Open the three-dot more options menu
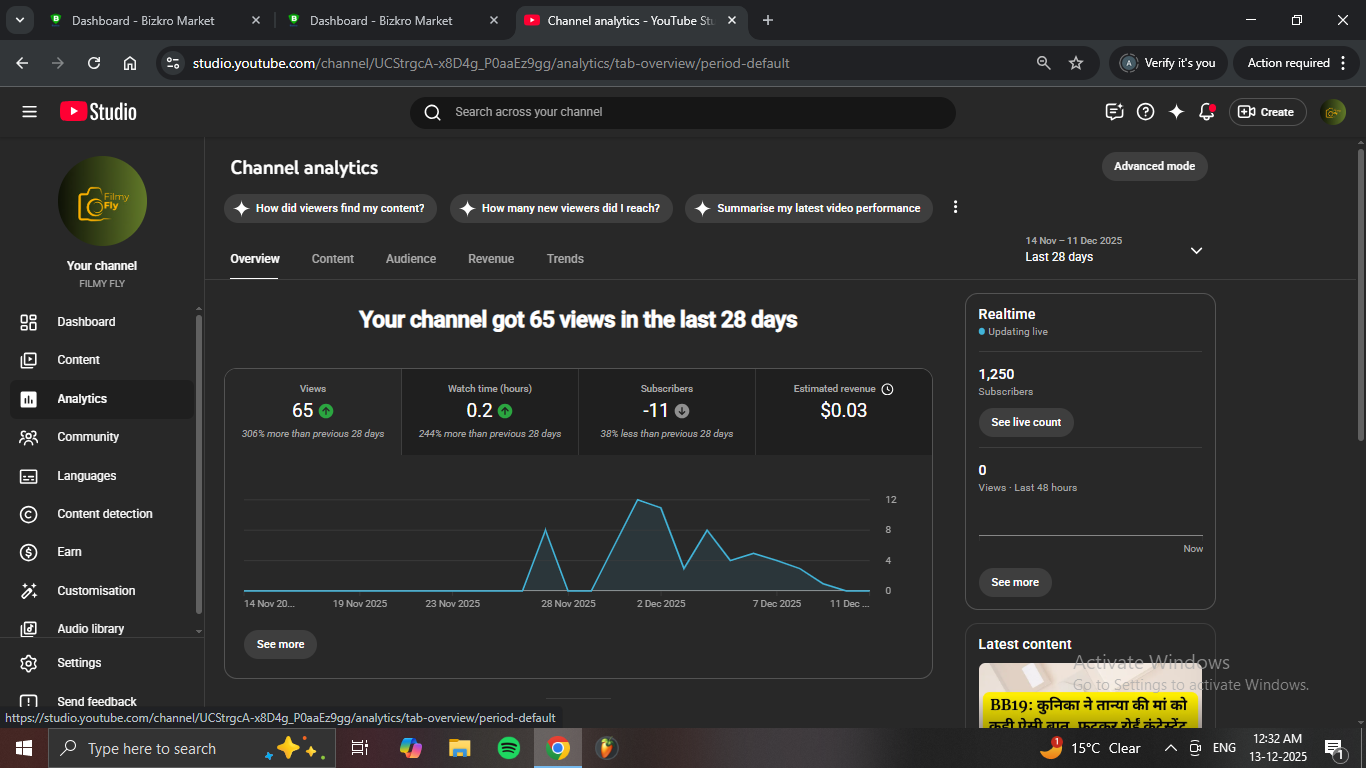Screen dimensions: 1366x768 [x=955, y=207]
